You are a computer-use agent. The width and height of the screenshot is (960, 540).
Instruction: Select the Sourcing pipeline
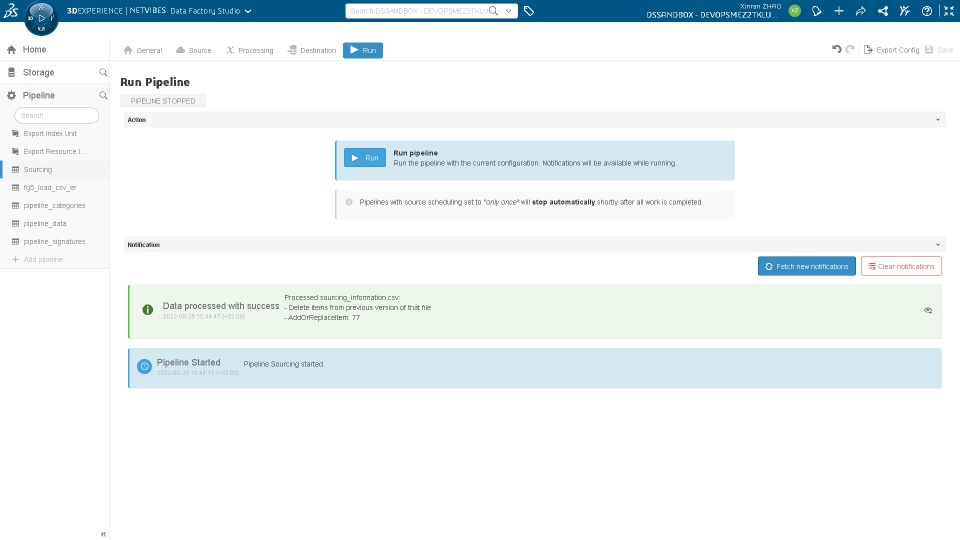click(x=54, y=170)
